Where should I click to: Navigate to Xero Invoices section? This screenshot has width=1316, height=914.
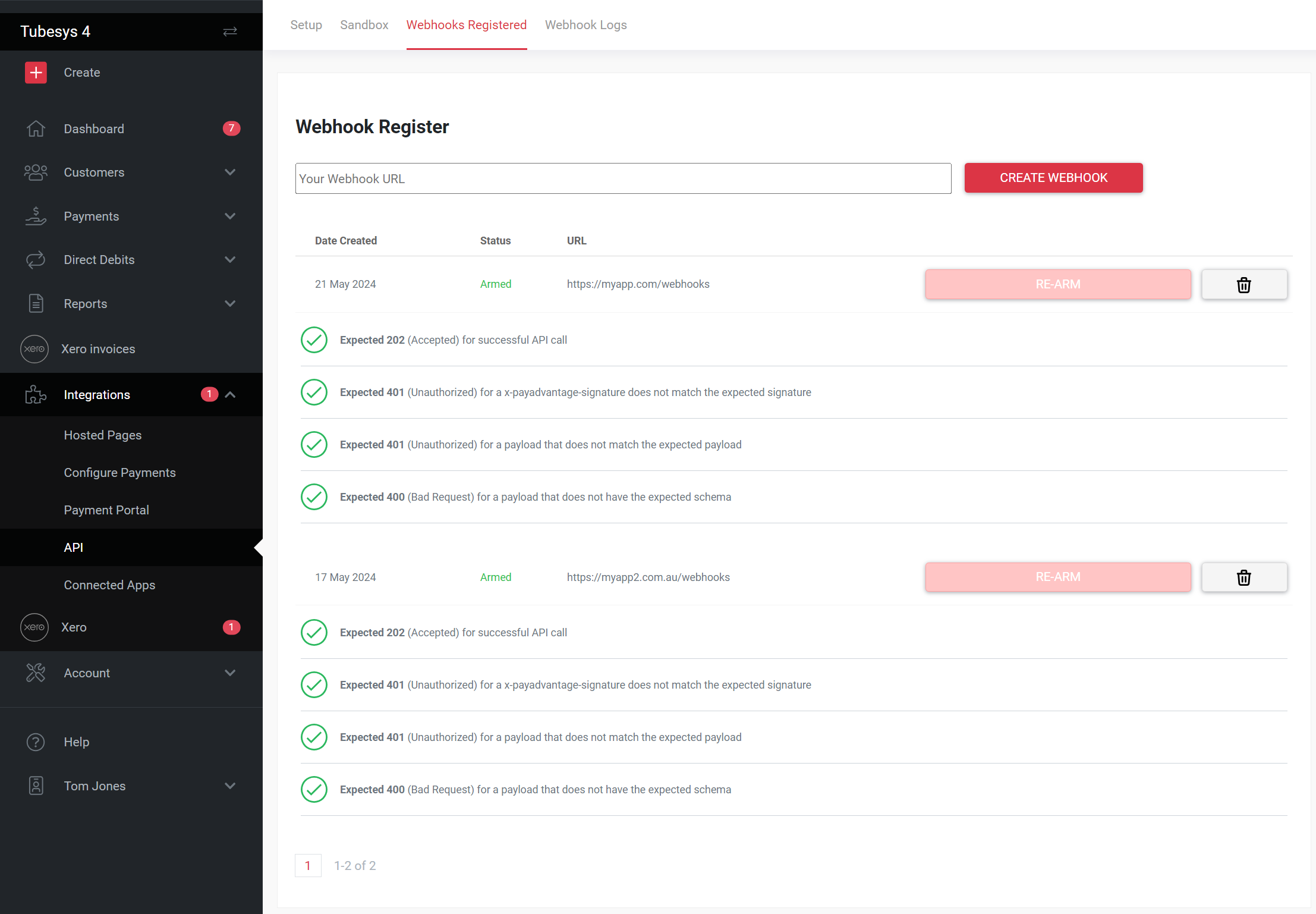tap(99, 349)
